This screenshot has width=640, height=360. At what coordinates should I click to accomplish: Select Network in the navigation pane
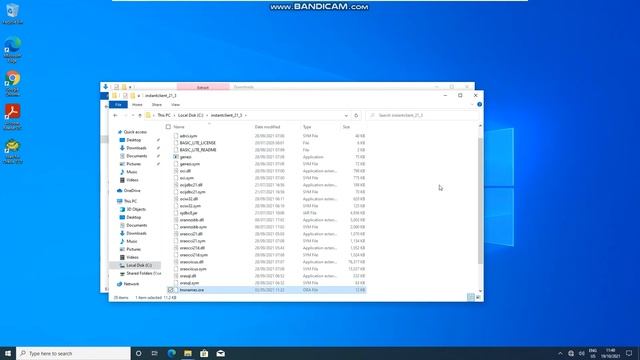(x=131, y=284)
